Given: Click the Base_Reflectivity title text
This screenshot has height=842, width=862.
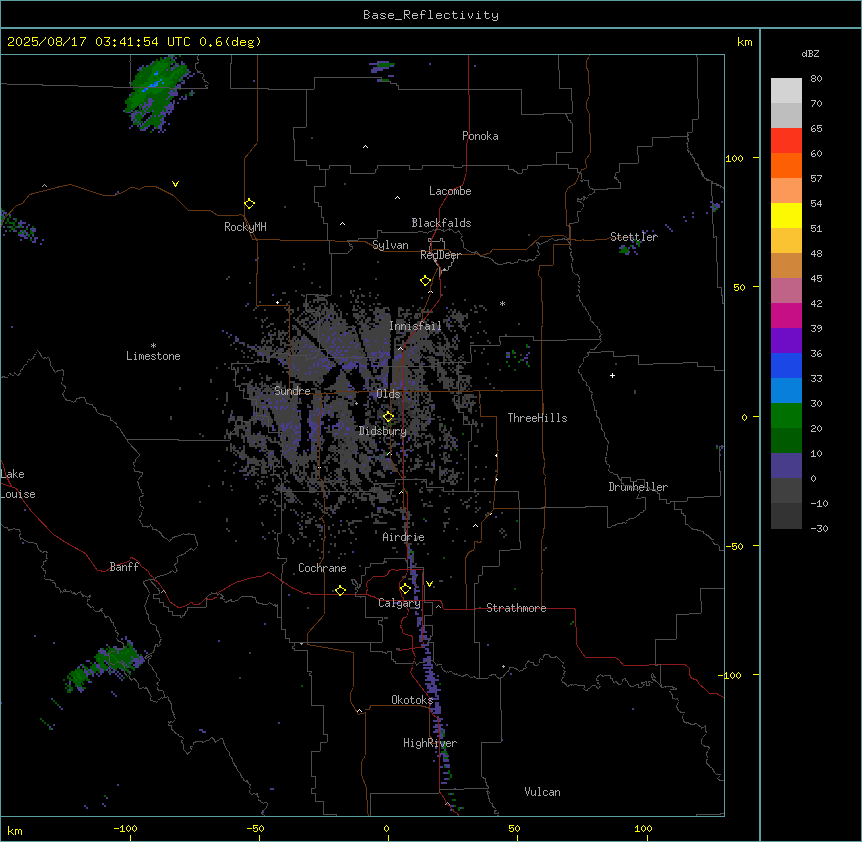Looking at the screenshot, I should (x=431, y=15).
